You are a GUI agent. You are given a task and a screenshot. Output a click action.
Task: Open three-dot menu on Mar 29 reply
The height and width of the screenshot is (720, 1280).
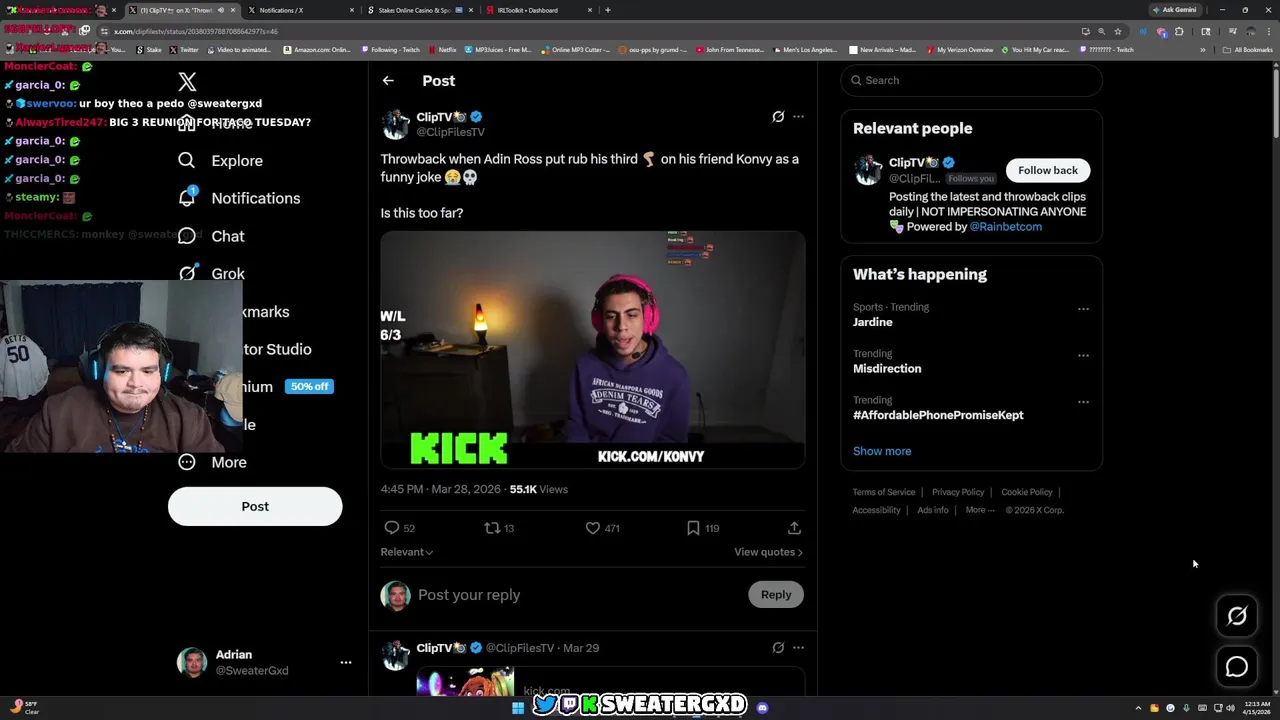798,648
